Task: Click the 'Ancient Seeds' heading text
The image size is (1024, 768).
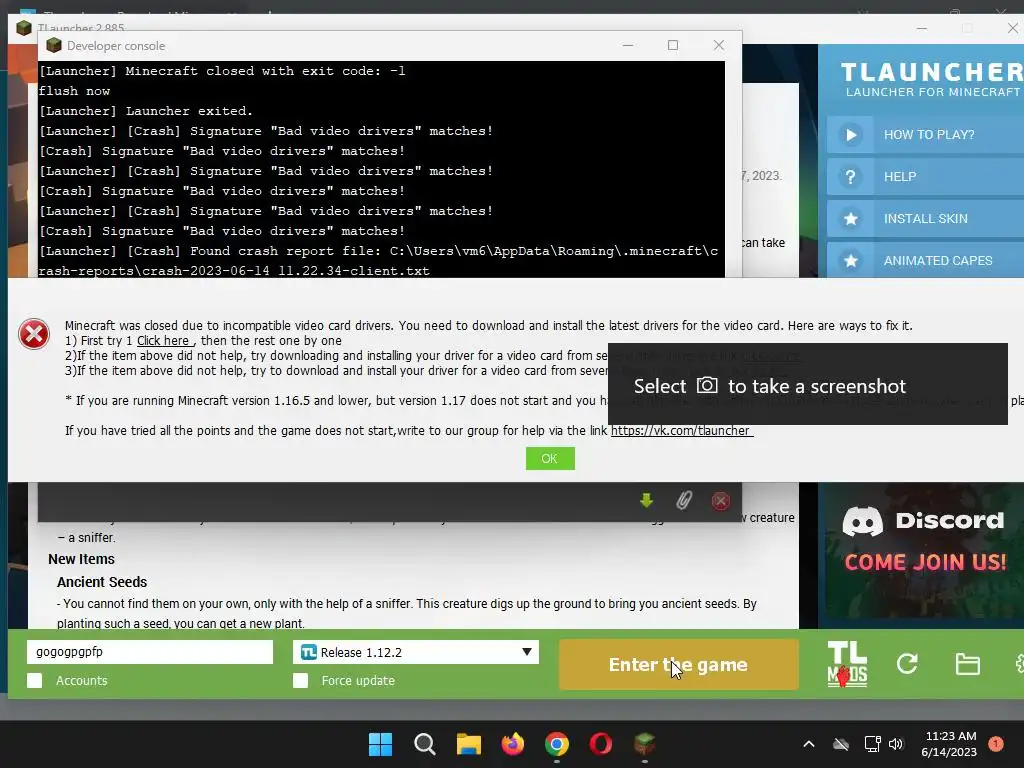Action: (102, 582)
